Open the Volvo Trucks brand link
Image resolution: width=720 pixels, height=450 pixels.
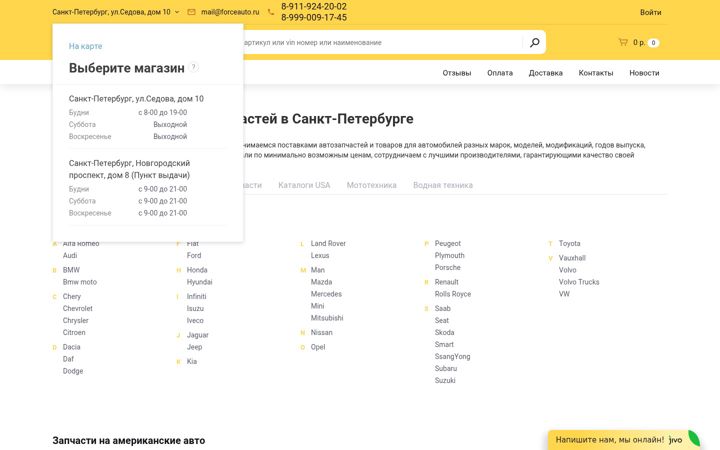pyautogui.click(x=579, y=282)
